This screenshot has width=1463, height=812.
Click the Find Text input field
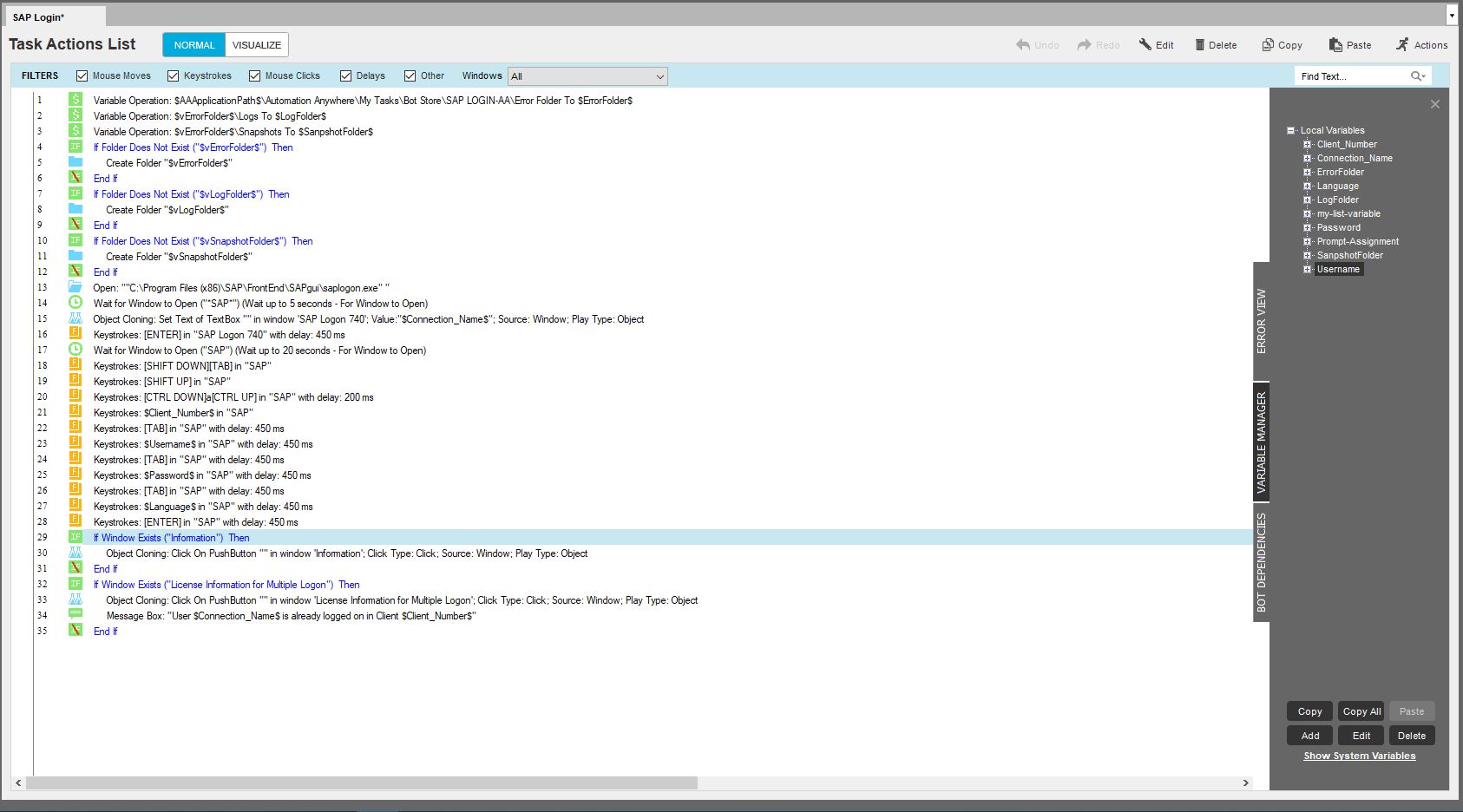pos(1354,76)
